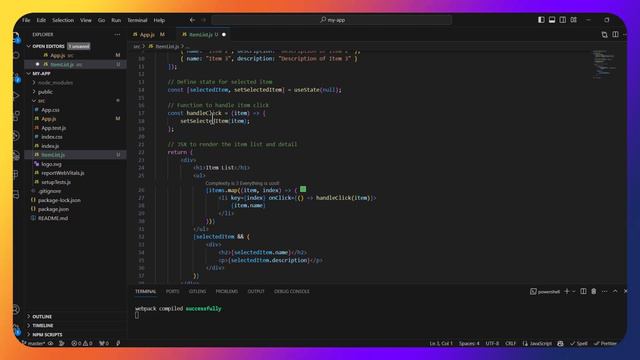Switch to the PORTS panel tab
The width and height of the screenshot is (640, 360).
point(173,291)
